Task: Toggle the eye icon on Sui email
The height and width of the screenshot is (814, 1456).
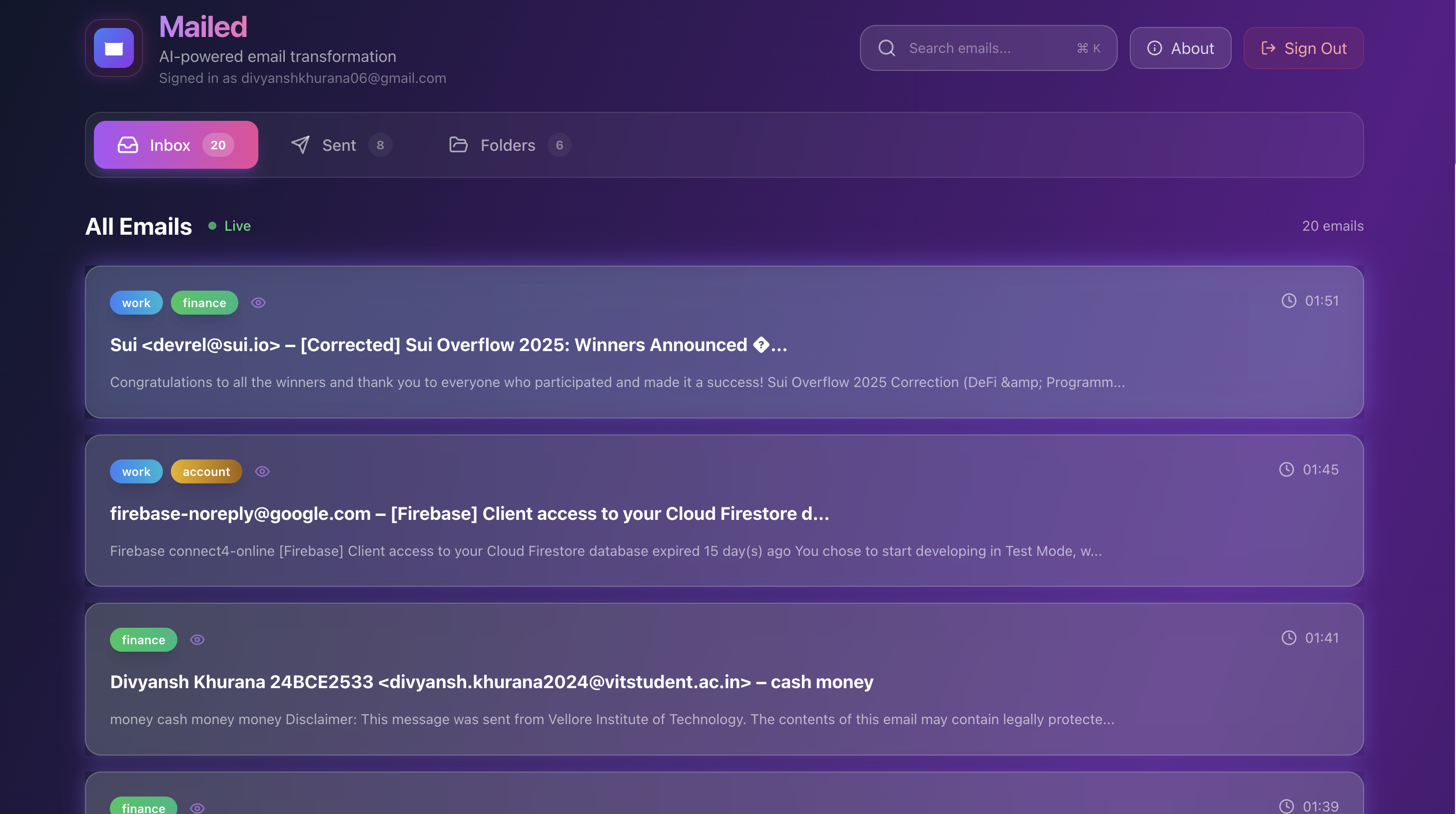Action: [258, 303]
